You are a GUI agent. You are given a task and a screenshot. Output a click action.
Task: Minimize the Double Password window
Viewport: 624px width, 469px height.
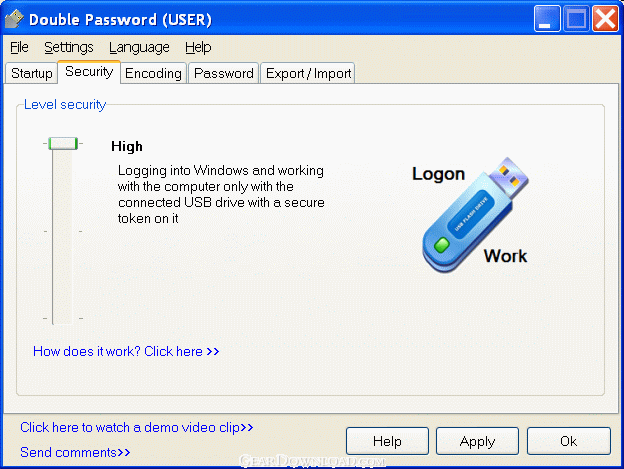(547, 18)
